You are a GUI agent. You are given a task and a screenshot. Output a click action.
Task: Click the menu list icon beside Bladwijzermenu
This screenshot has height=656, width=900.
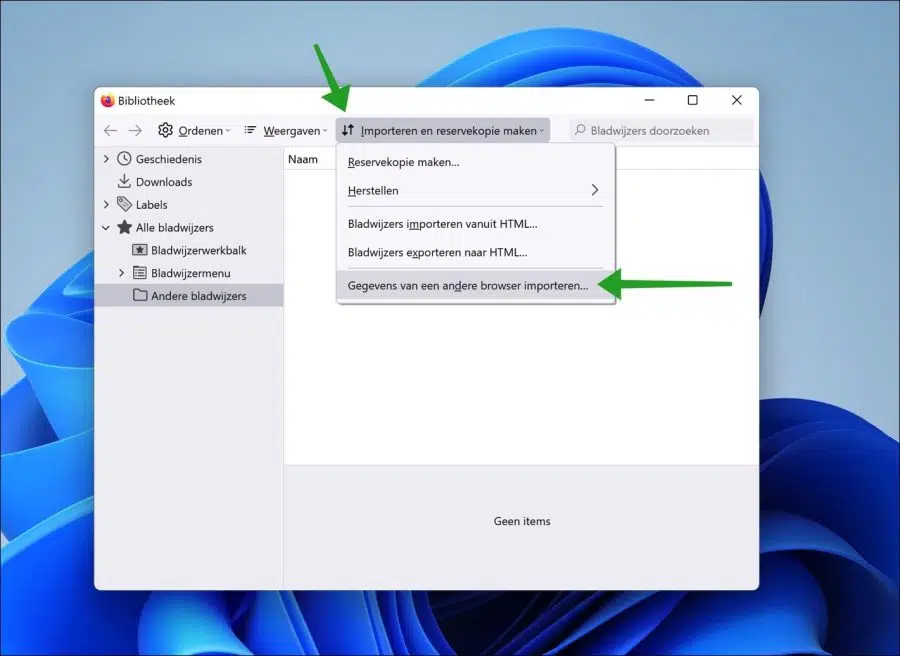(x=139, y=273)
